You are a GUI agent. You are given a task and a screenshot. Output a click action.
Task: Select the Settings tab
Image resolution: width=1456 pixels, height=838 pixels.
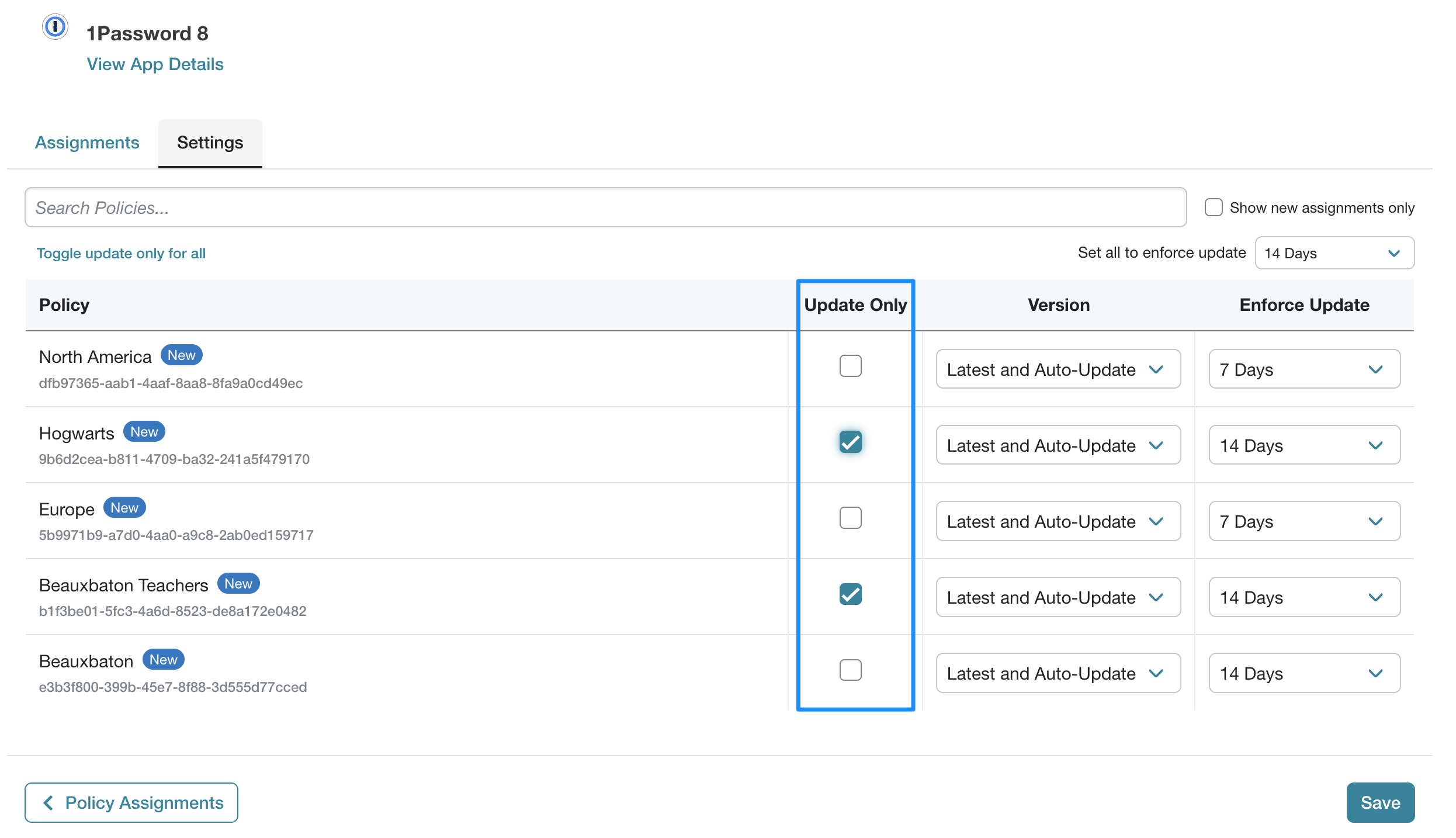pos(210,143)
